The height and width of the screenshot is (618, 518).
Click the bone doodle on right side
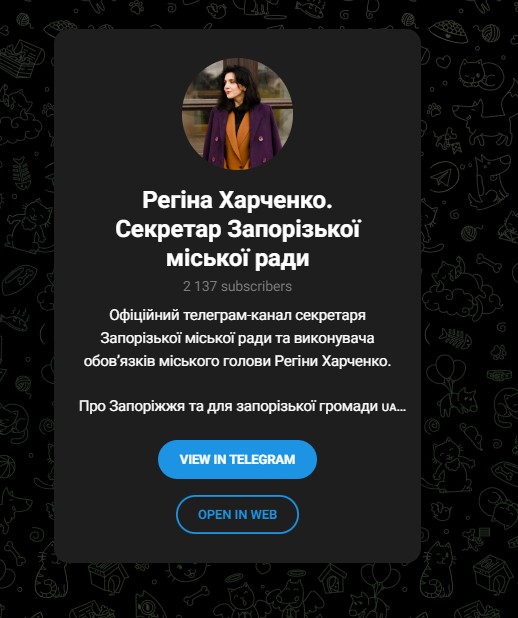tap(489, 263)
